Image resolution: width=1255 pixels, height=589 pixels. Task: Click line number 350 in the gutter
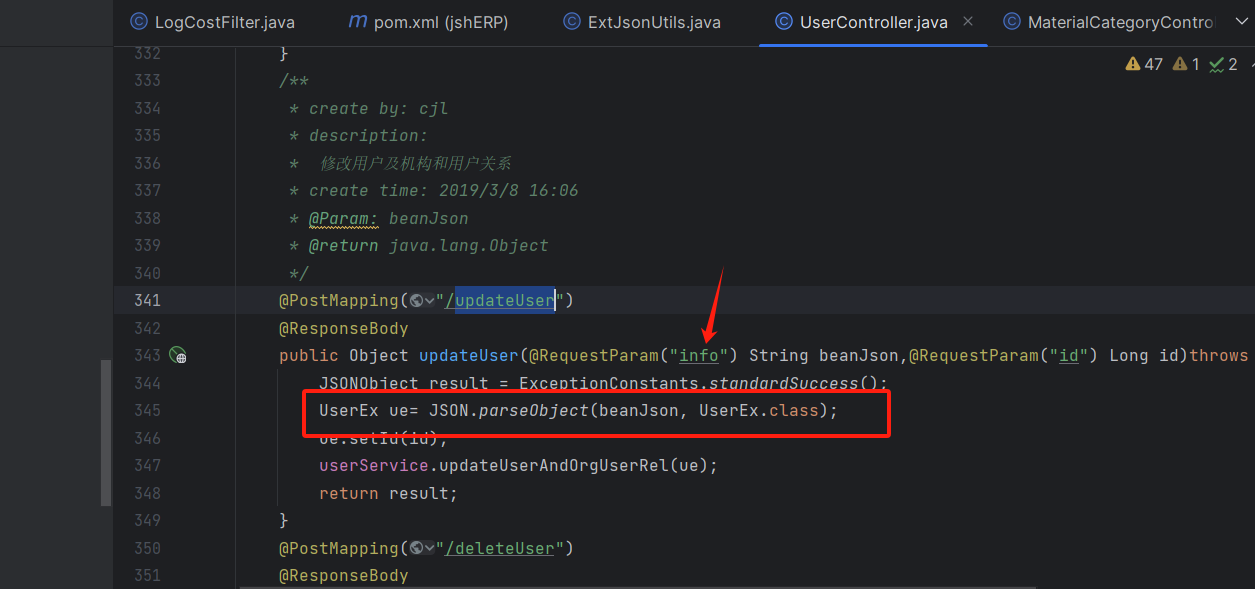pos(147,548)
